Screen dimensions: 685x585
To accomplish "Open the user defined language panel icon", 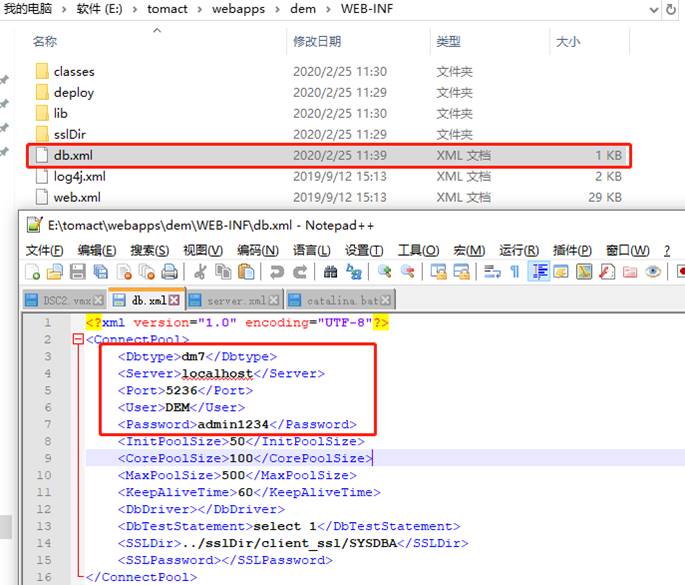I will [561, 272].
